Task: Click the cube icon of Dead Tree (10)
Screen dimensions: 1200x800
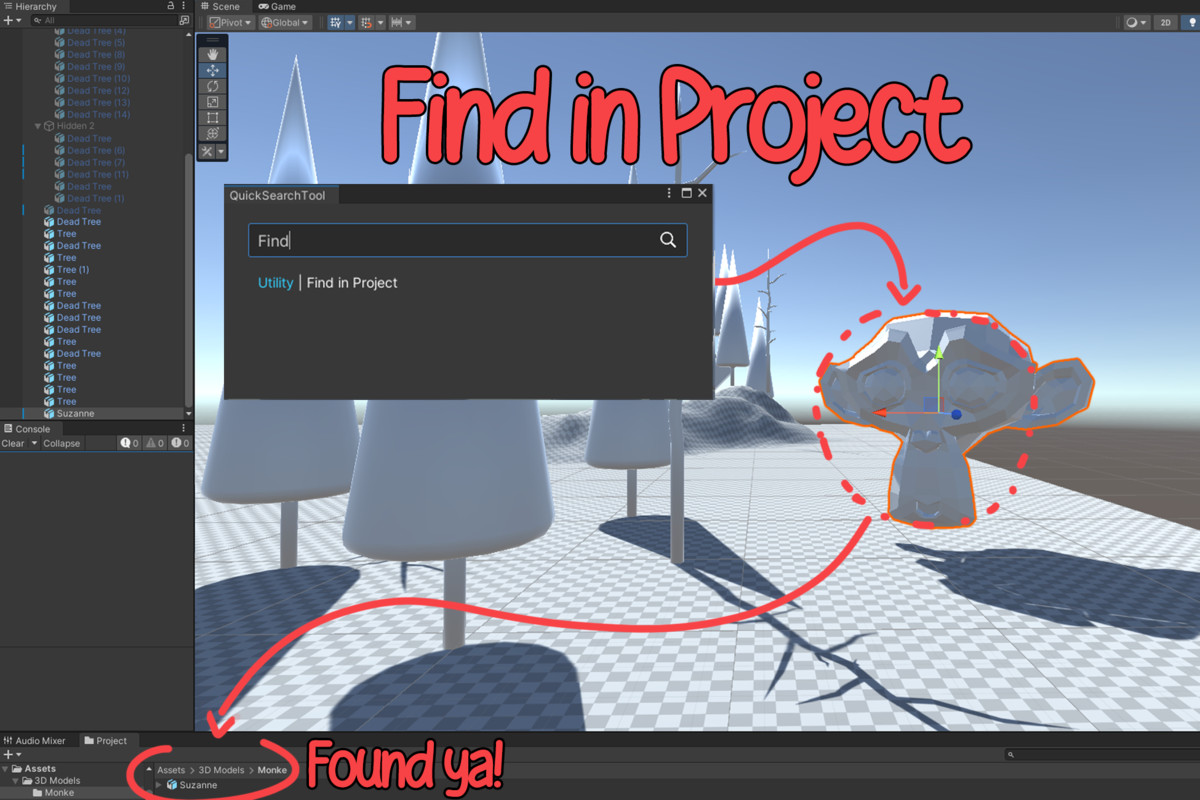Action: tap(60, 78)
